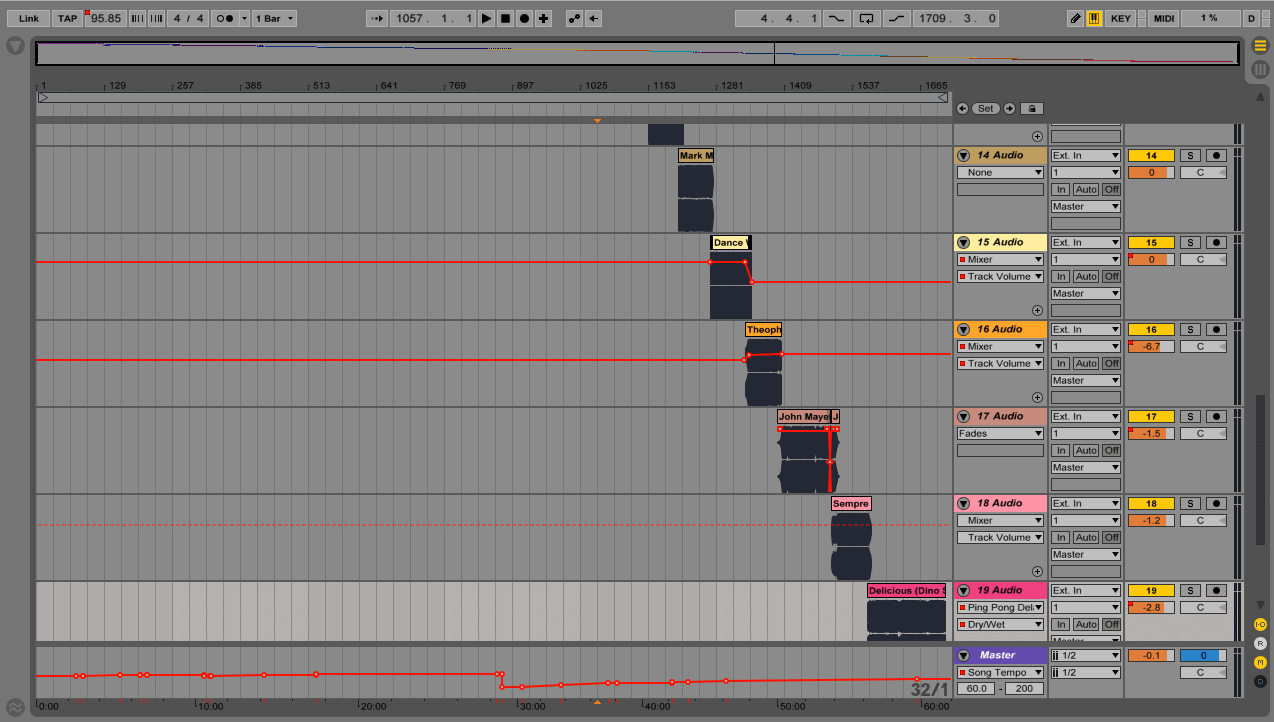Image resolution: width=1274 pixels, height=722 pixels.
Task: Set 17 Audio monitoring to Auto
Action: point(1086,450)
